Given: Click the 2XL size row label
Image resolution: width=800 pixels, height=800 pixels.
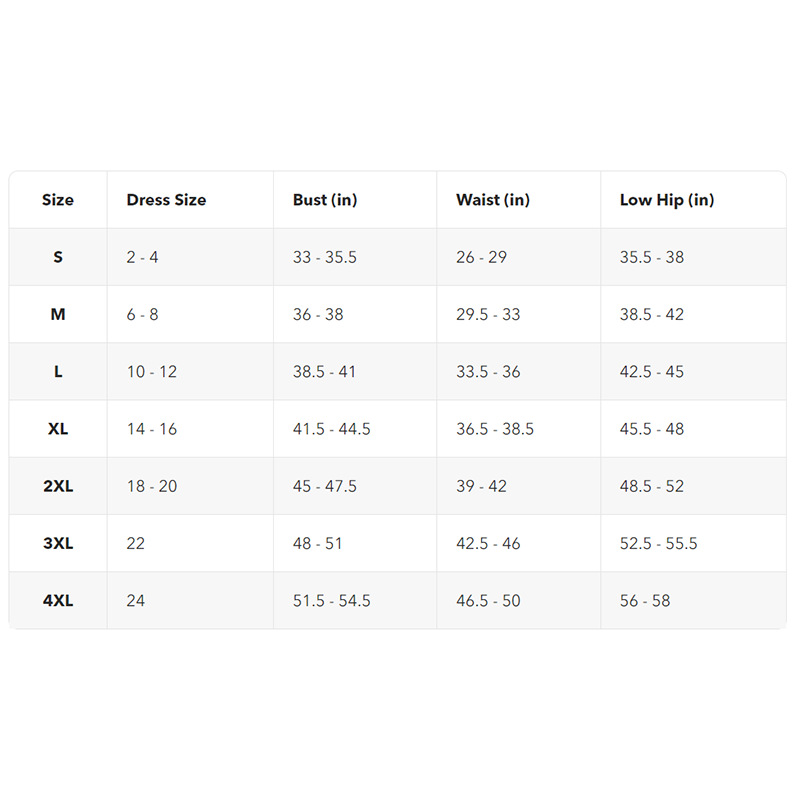Looking at the screenshot, I should tap(58, 486).
